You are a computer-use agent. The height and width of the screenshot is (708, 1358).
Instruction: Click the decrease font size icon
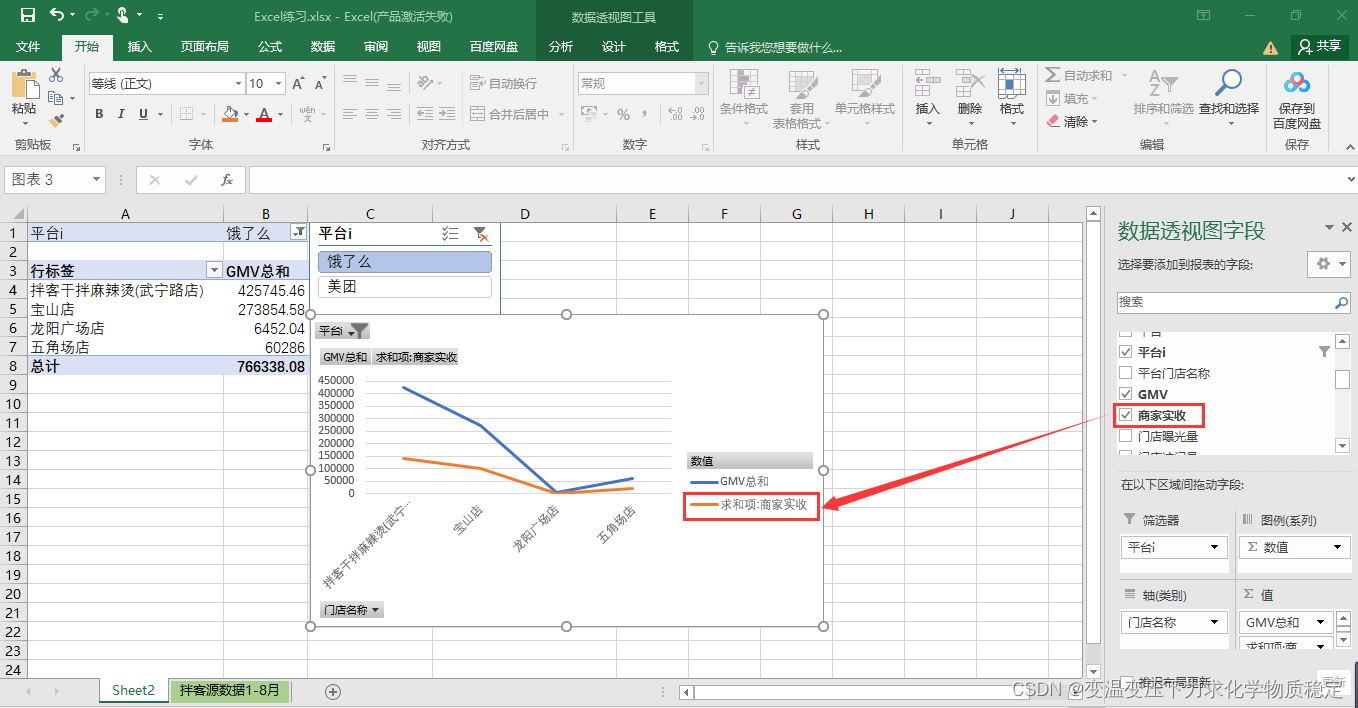click(x=320, y=84)
